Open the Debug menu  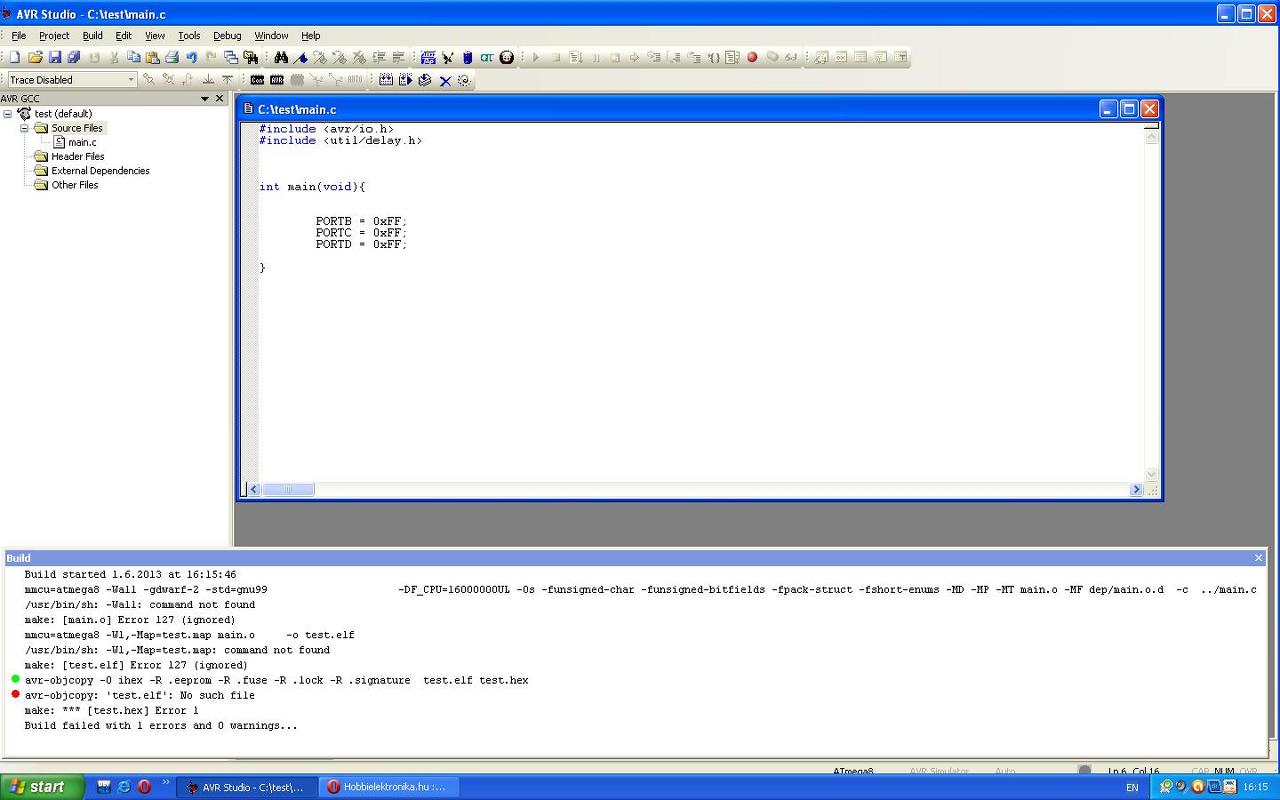227,35
